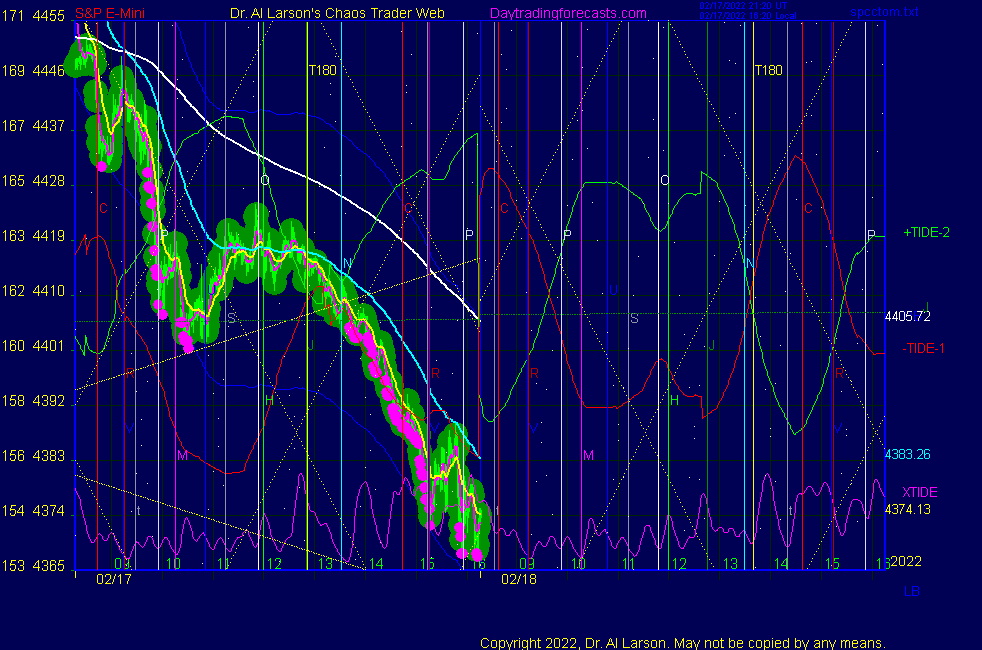Viewport: 982px width, 650px height.
Task: Select the magenta 'XTIDE' legend label
Action: click(x=919, y=492)
